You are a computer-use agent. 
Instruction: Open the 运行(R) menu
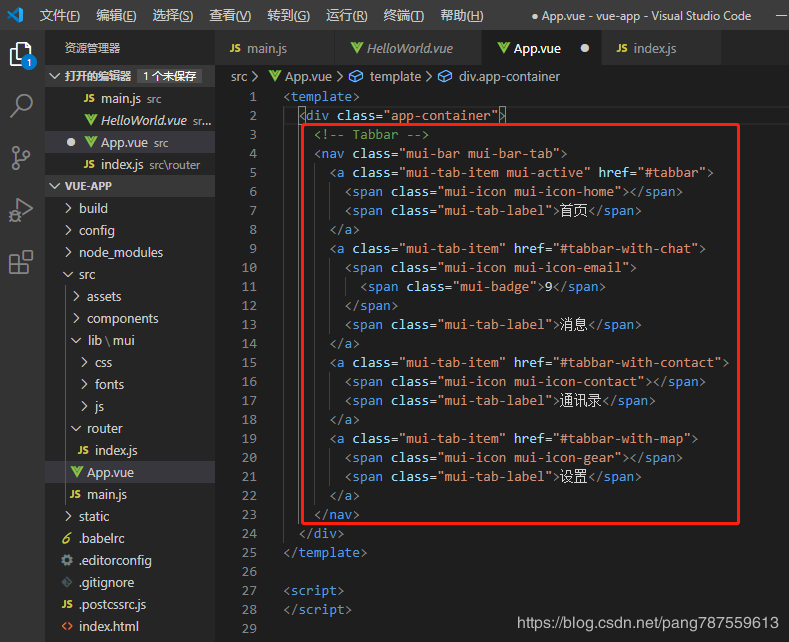[347, 16]
